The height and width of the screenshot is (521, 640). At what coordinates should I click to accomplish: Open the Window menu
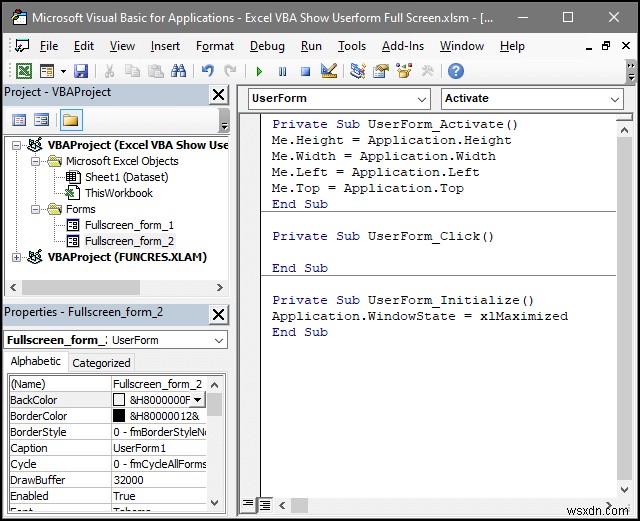pos(462,46)
